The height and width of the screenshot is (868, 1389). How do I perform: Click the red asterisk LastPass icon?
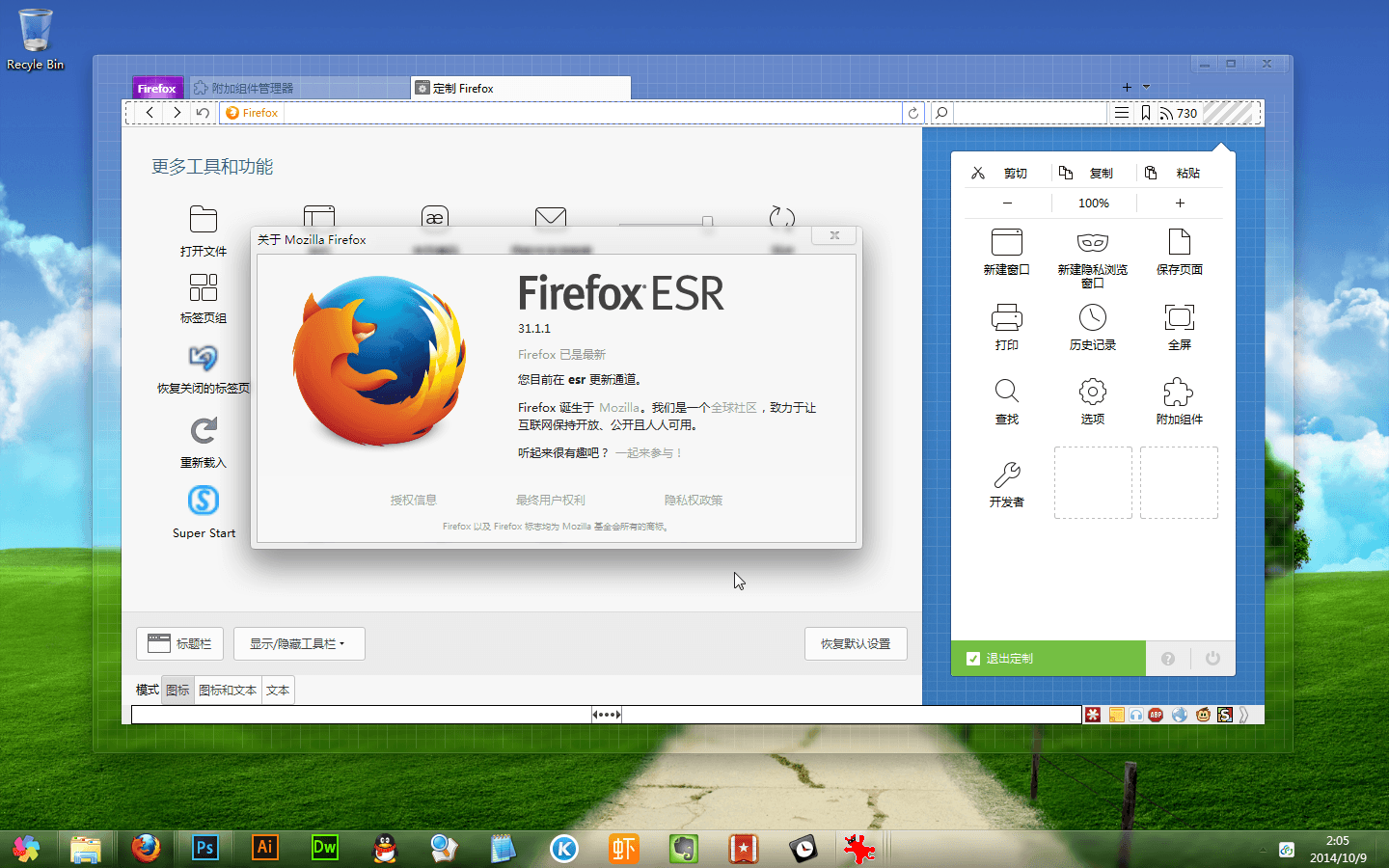[1093, 715]
